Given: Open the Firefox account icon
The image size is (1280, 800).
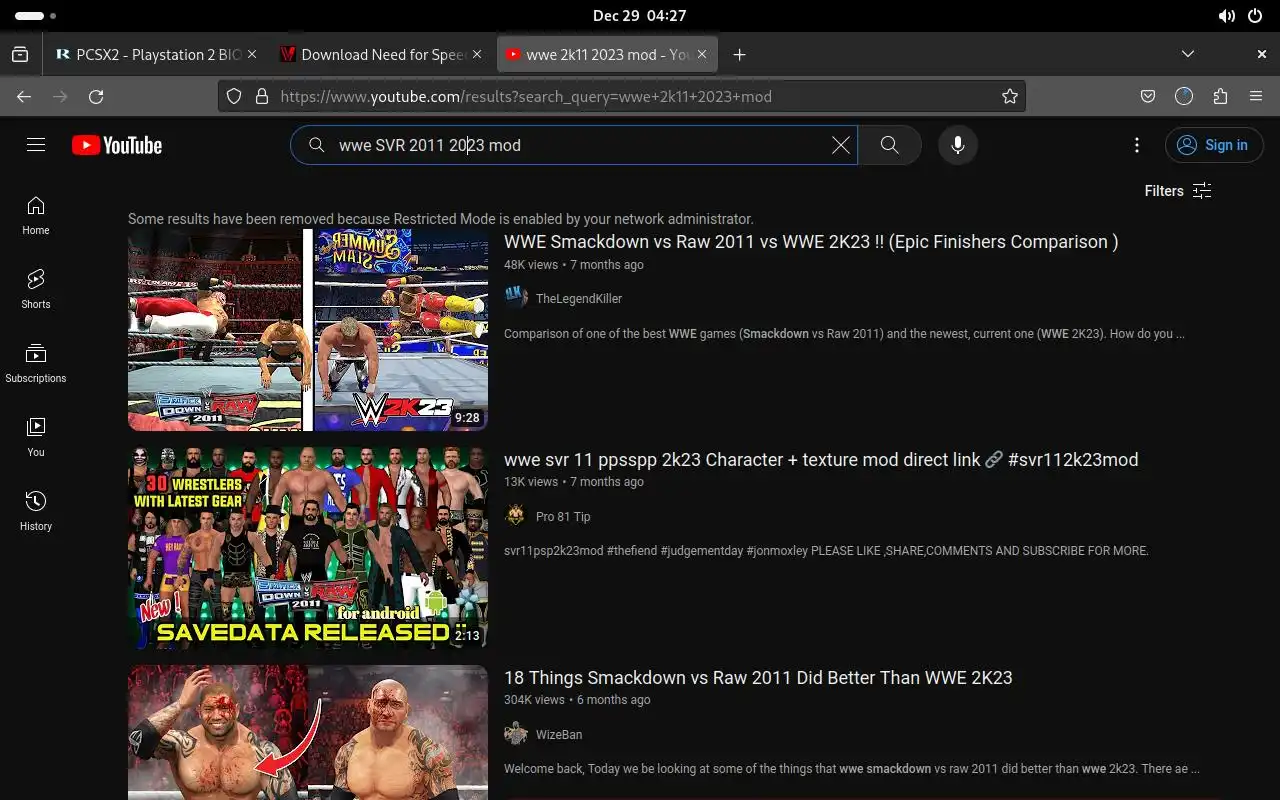Looking at the screenshot, I should pos(1184,97).
